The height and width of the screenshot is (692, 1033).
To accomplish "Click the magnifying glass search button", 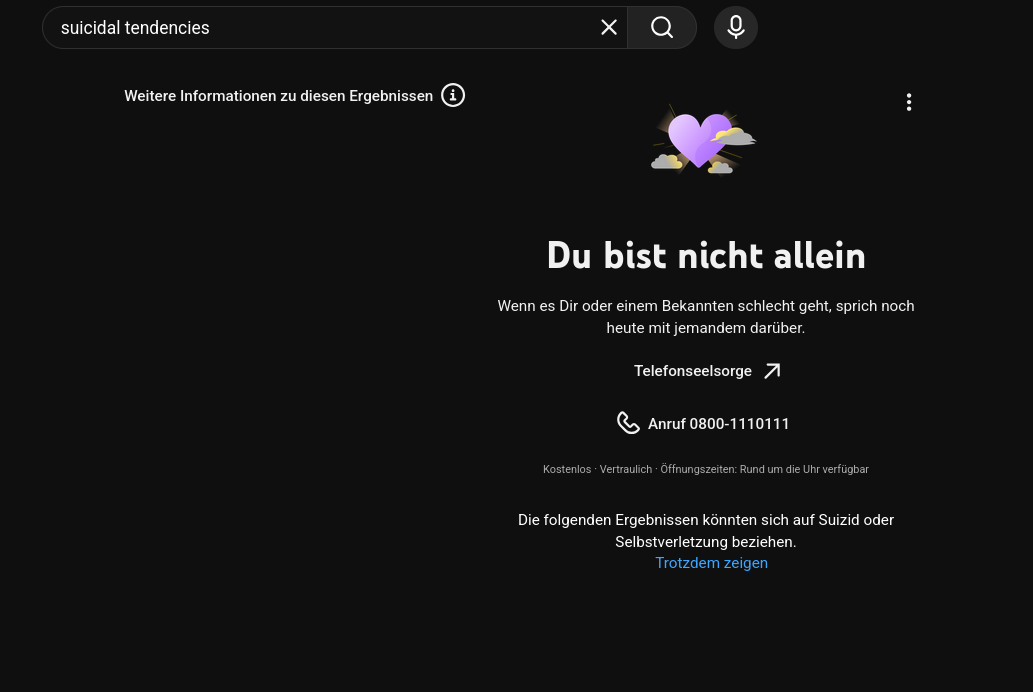I will (661, 28).
